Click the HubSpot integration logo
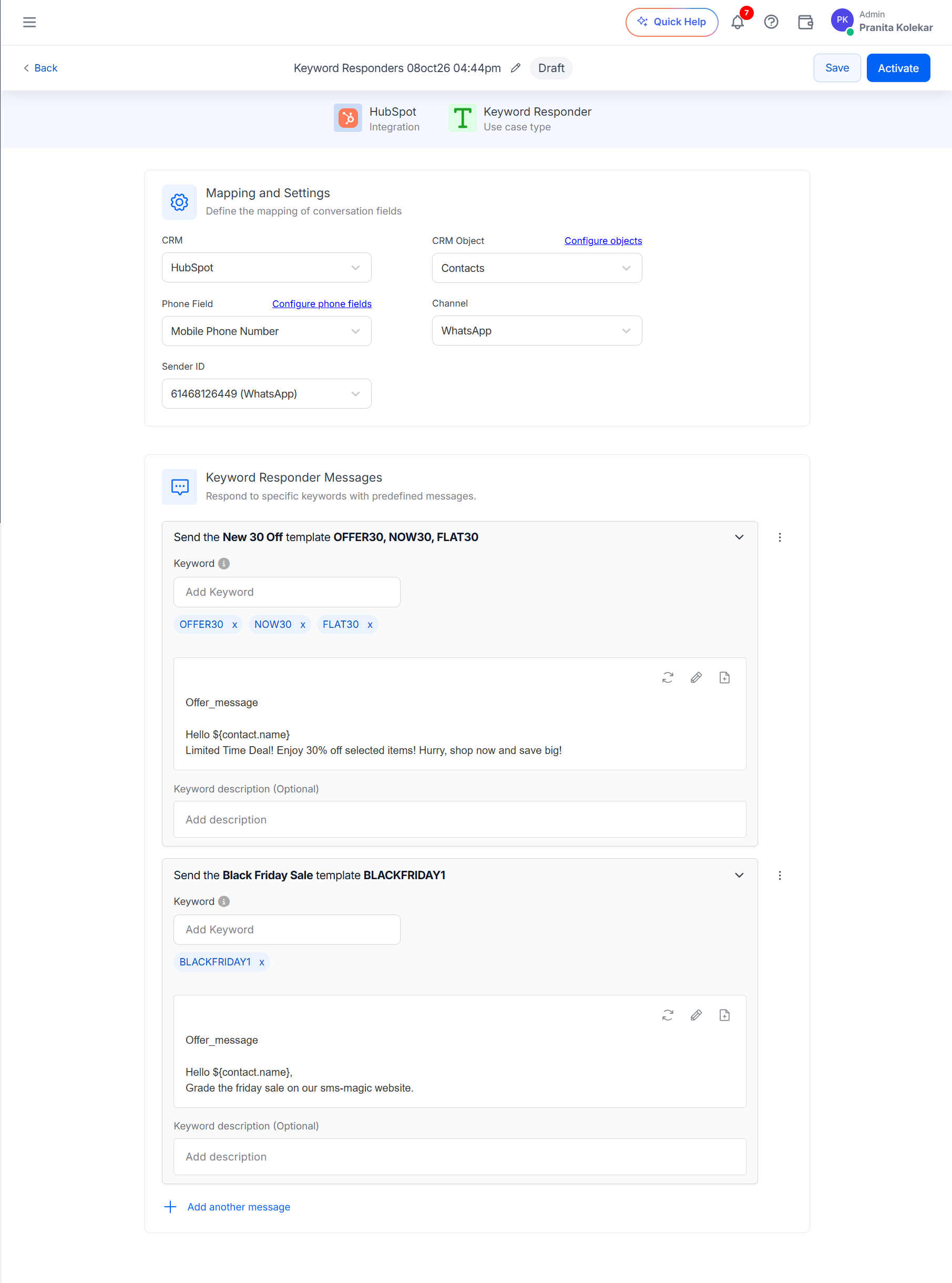The width and height of the screenshot is (952, 1283). 347,118
